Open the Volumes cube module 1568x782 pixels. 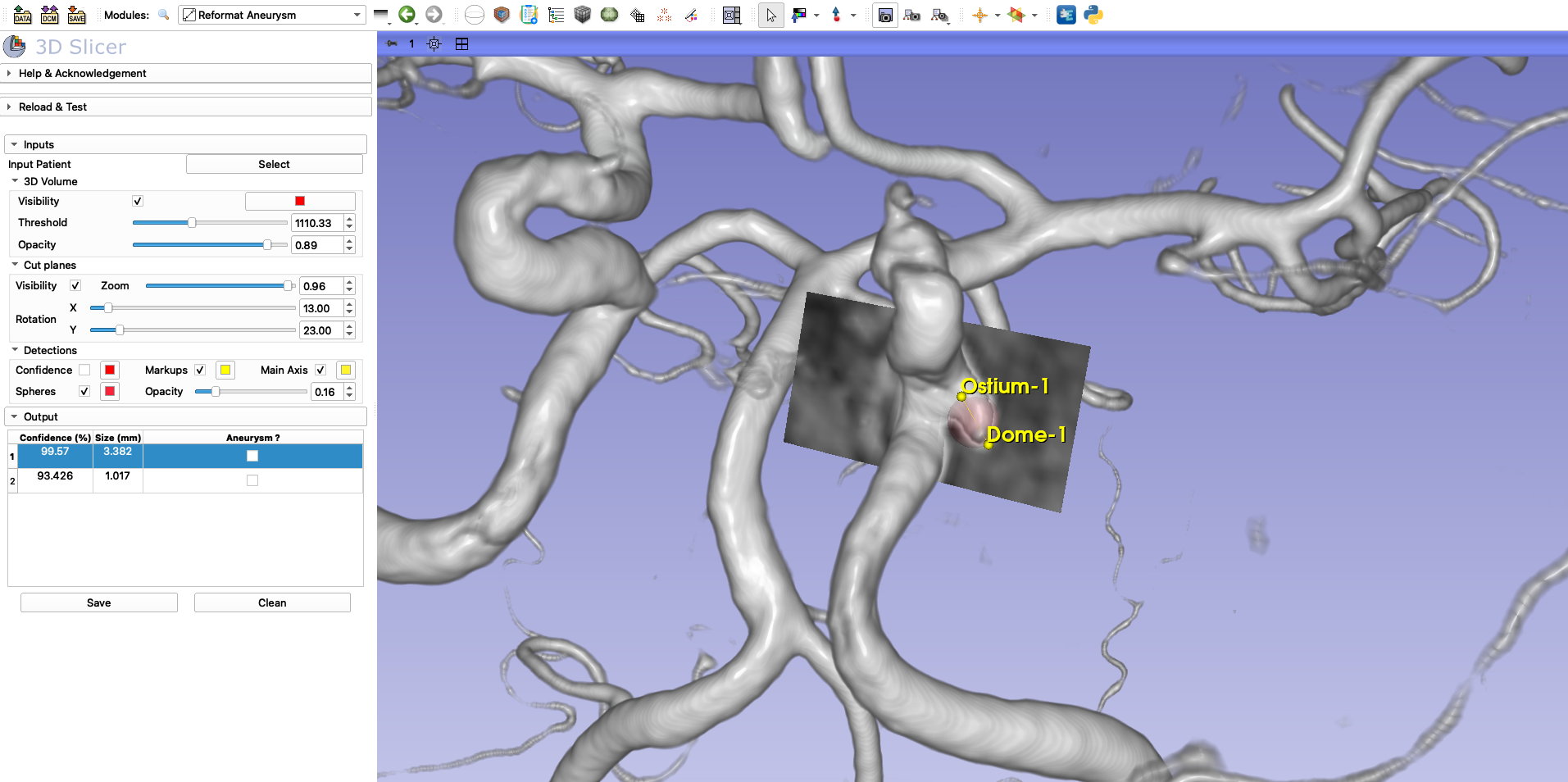pyautogui.click(x=502, y=15)
